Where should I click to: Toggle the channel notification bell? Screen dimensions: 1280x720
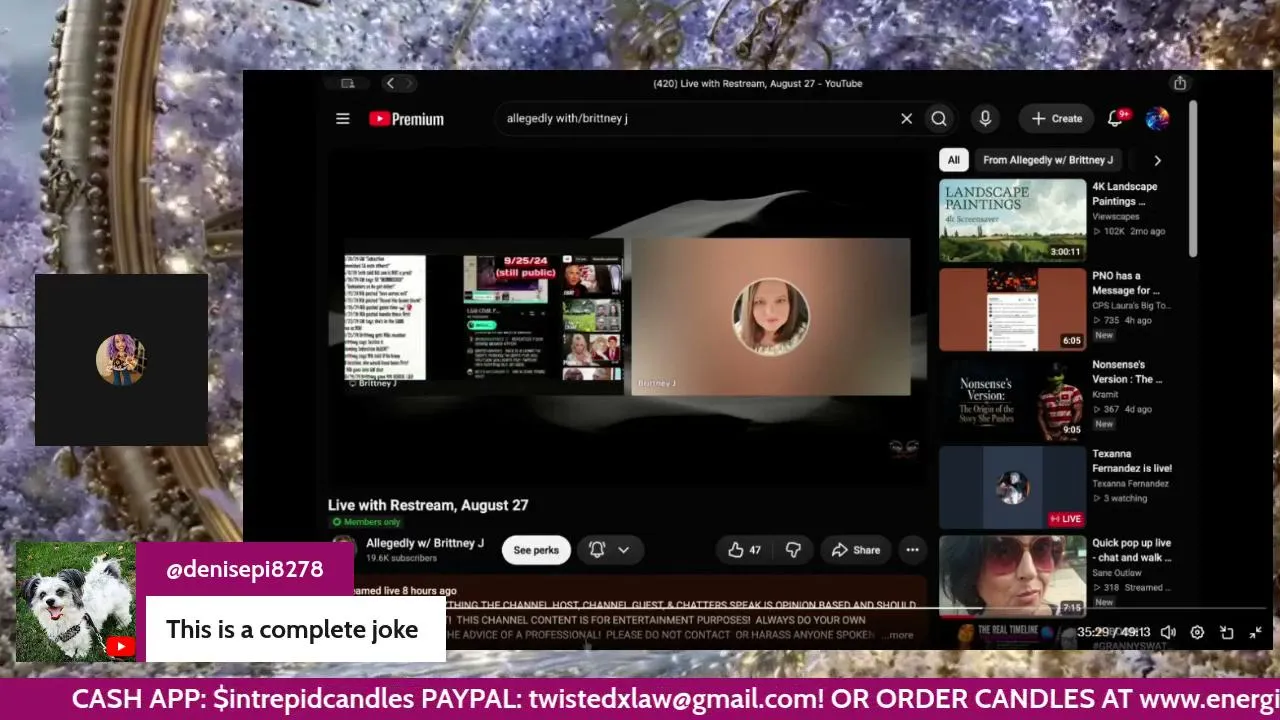point(597,550)
